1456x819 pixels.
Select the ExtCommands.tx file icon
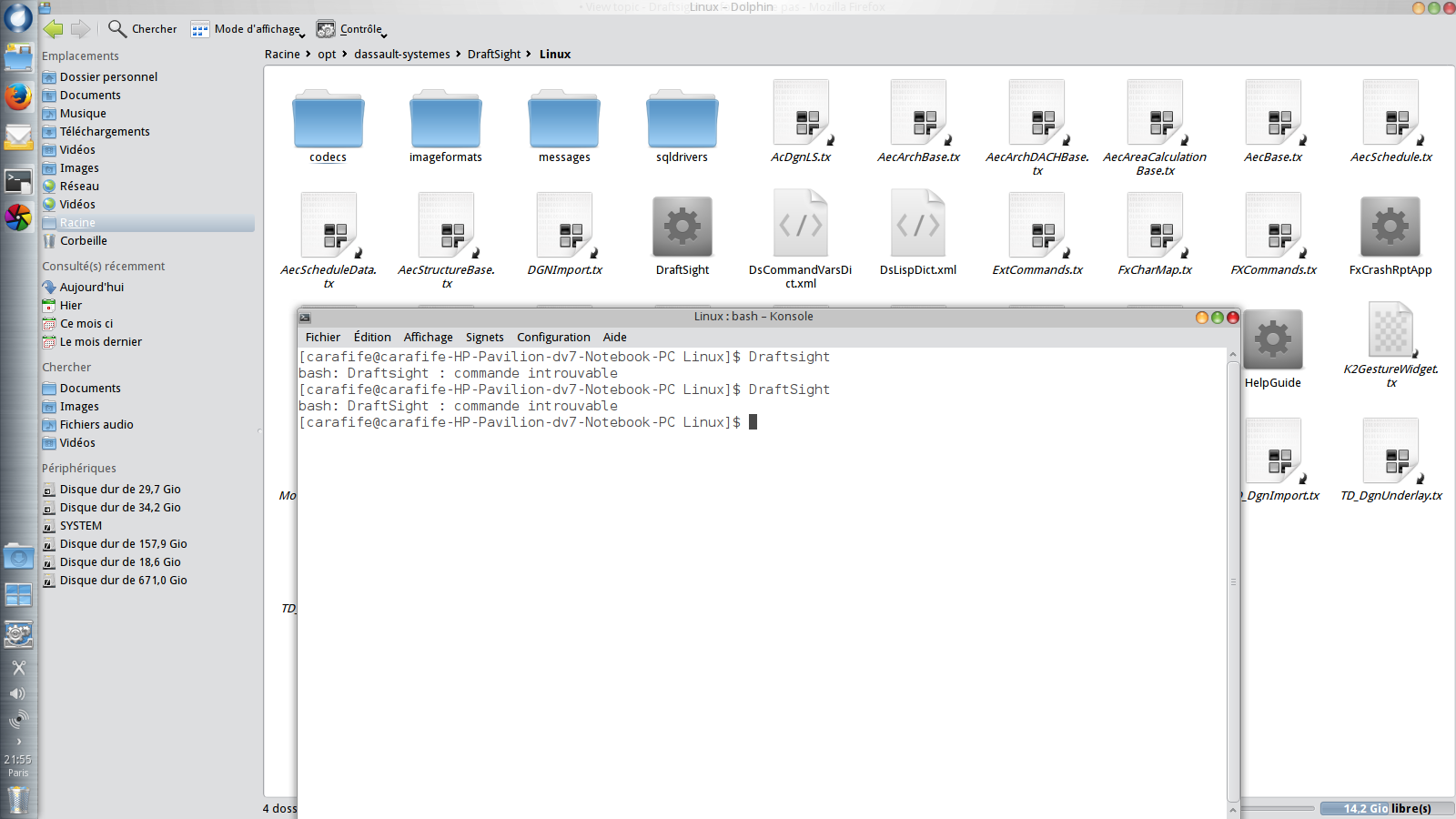click(x=1037, y=226)
